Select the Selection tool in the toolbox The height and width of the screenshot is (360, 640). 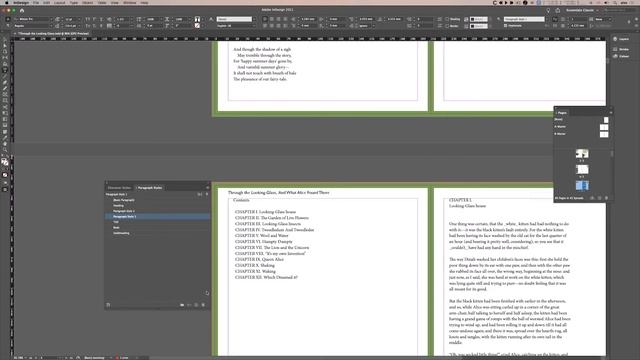point(5,40)
